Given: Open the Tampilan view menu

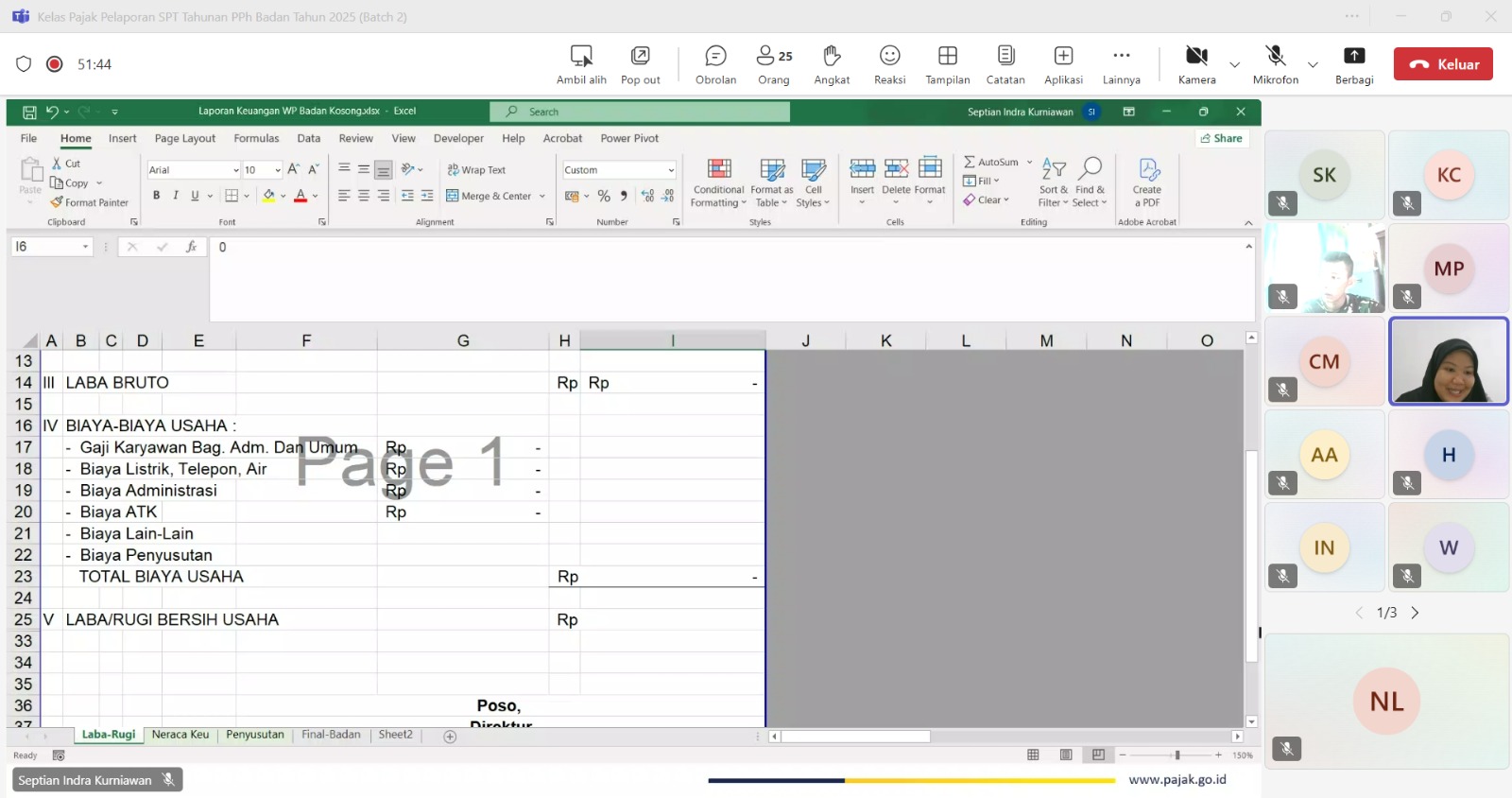Looking at the screenshot, I should pyautogui.click(x=948, y=64).
